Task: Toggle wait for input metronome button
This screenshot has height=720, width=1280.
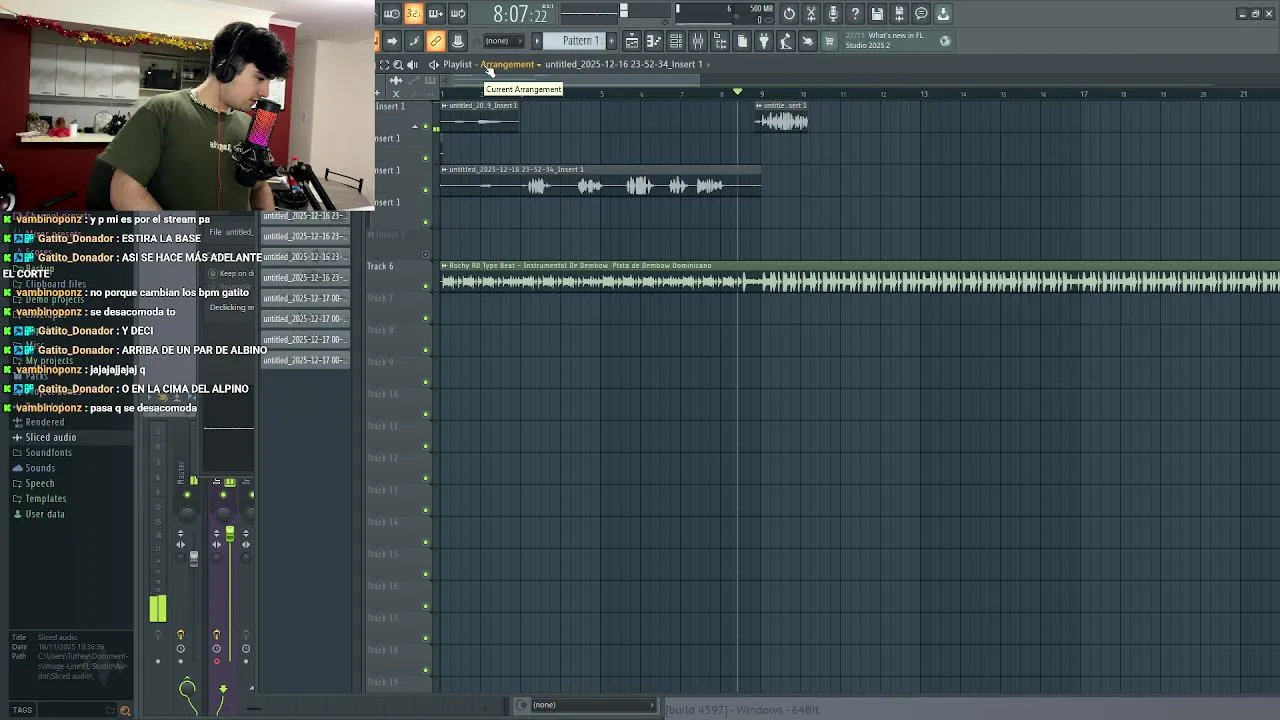Action: pos(391,14)
